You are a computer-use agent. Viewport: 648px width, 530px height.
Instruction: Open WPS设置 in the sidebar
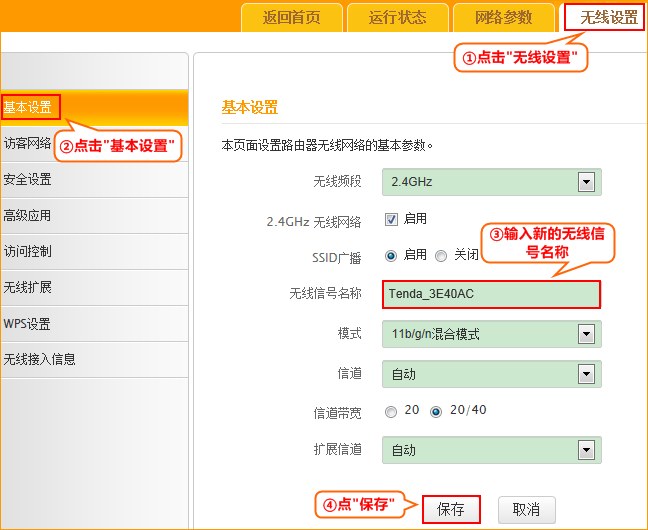(28, 324)
